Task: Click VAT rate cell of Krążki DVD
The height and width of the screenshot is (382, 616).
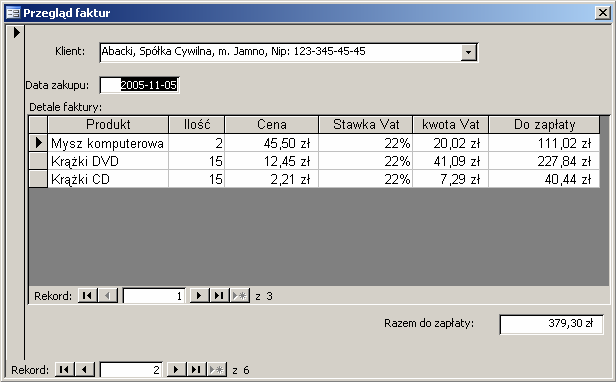Action: coord(366,161)
